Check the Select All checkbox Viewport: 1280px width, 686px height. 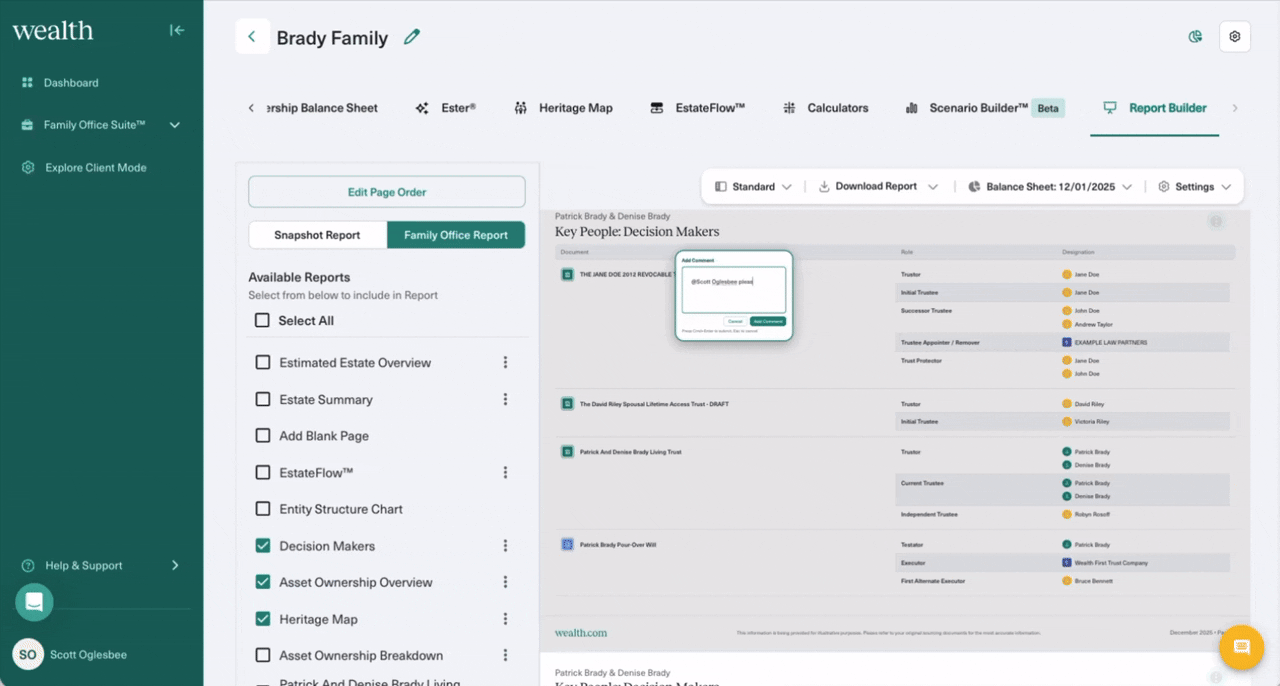[262, 321]
